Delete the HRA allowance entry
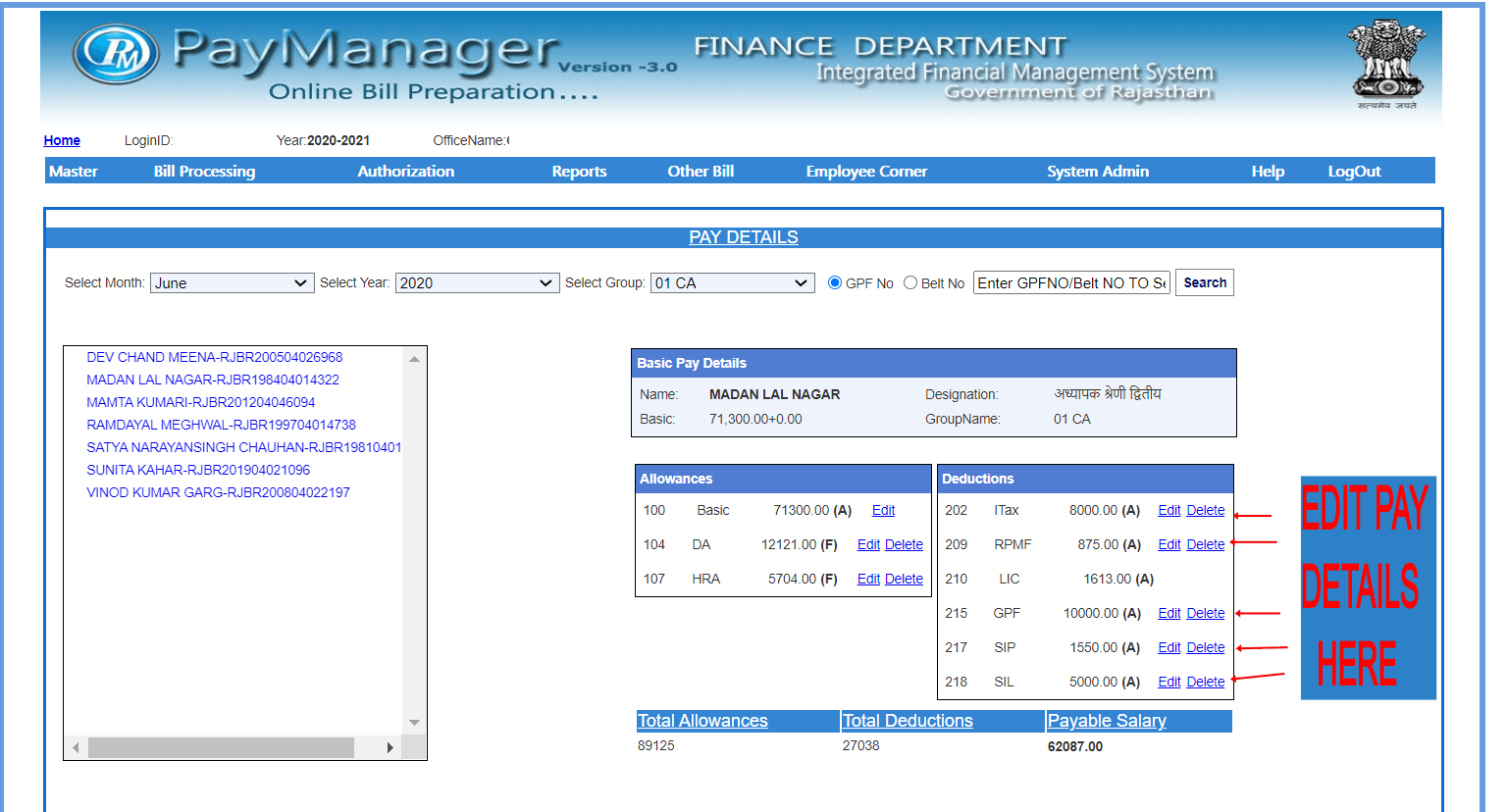1507x812 pixels. pos(904,579)
